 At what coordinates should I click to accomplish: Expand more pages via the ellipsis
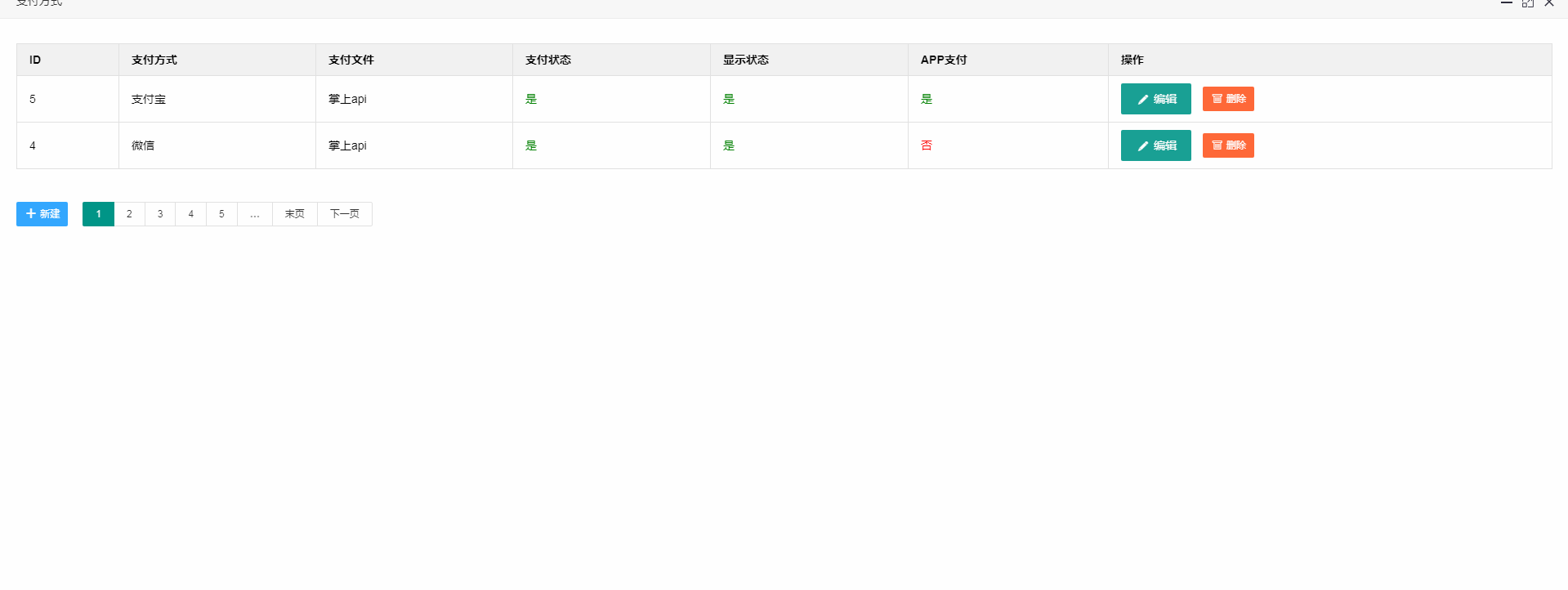(255, 214)
